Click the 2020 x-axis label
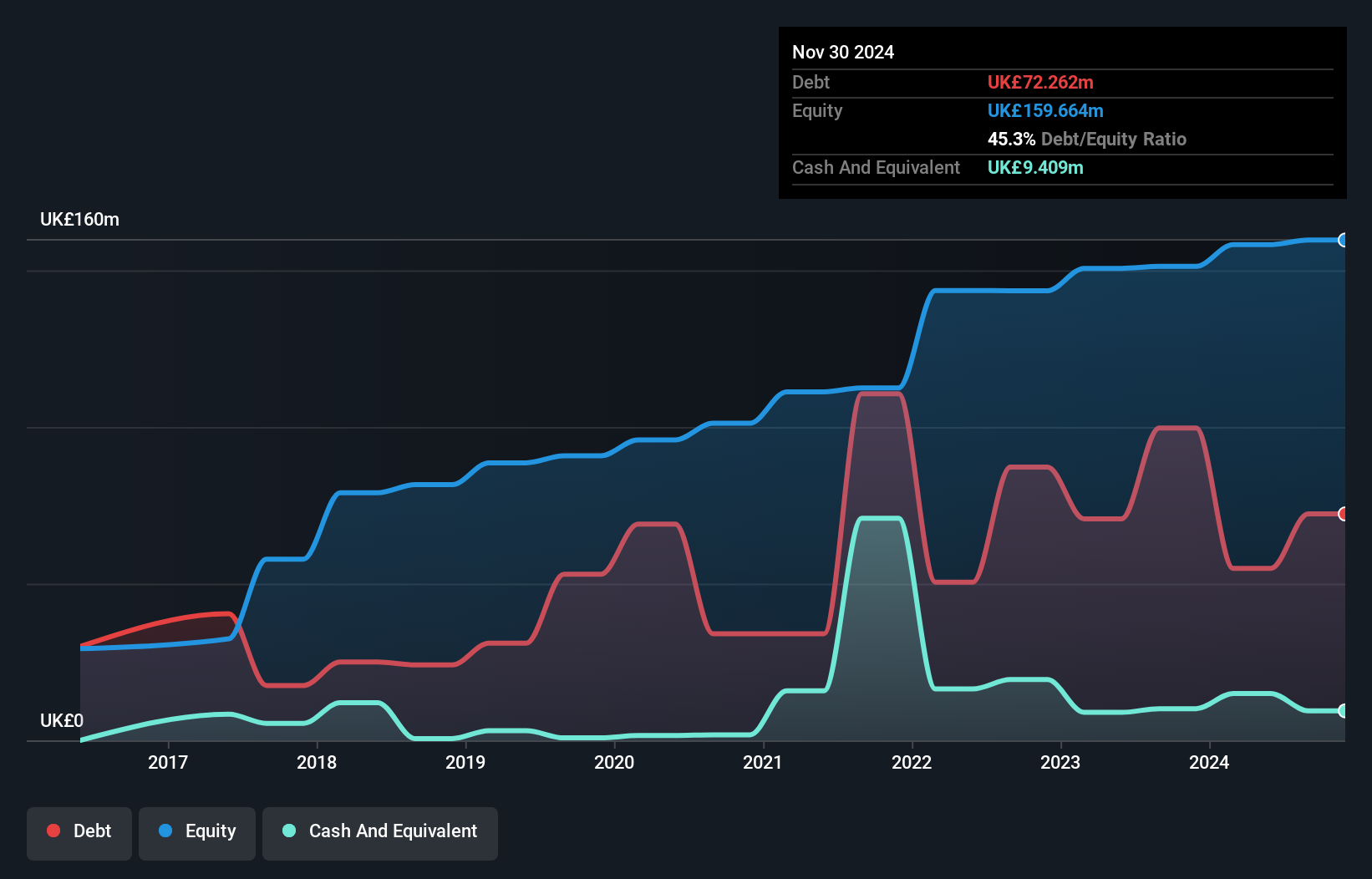Viewport: 1372px width, 879px height. (x=614, y=762)
